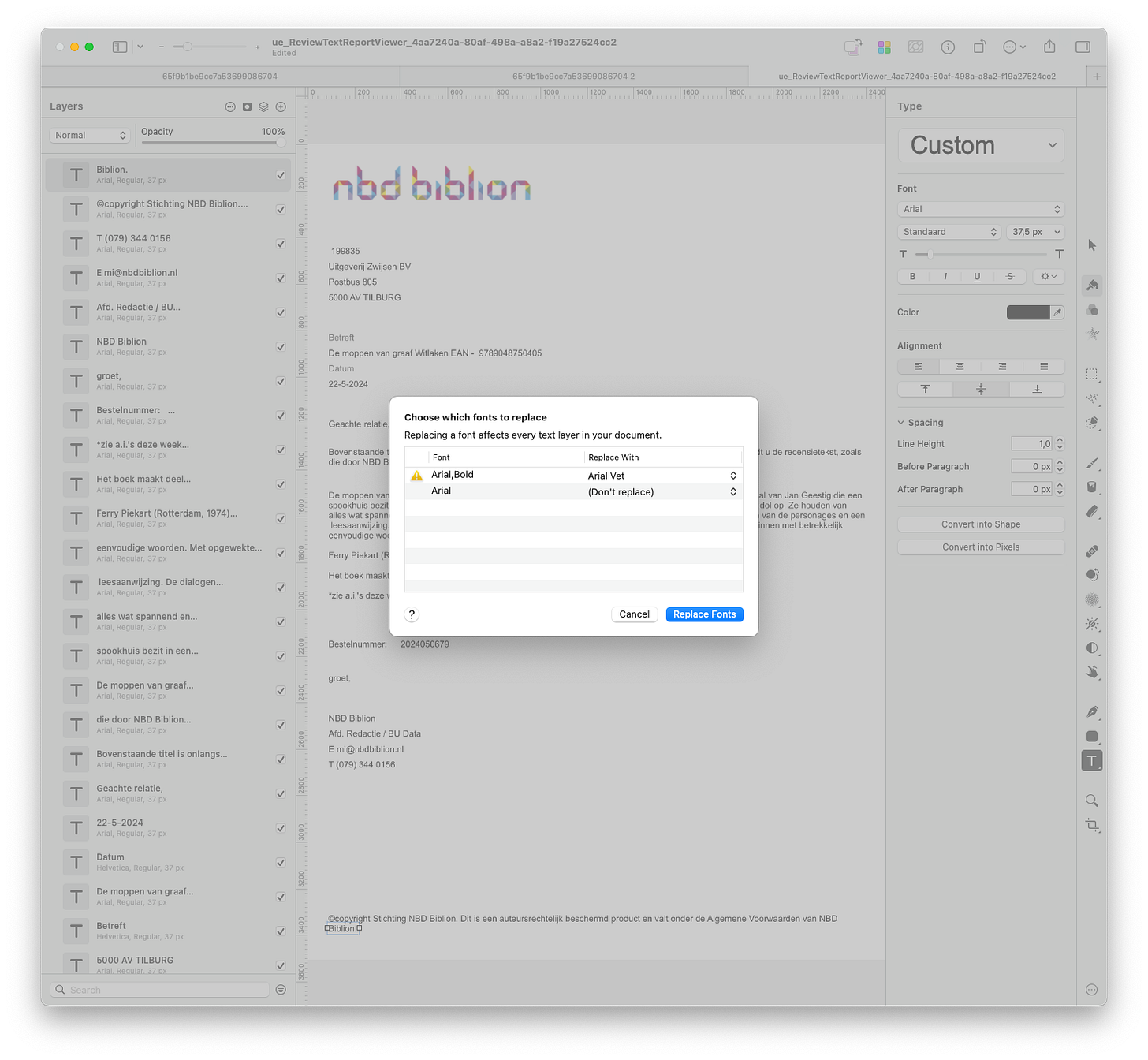The image size is (1148, 1060).
Task: Open the toolbar more options ellipsis menu
Action: click(1014, 47)
